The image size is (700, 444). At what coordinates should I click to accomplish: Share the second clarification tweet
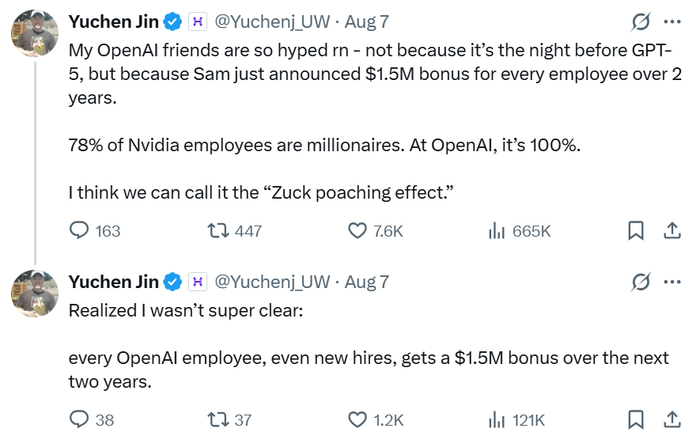(x=671, y=420)
